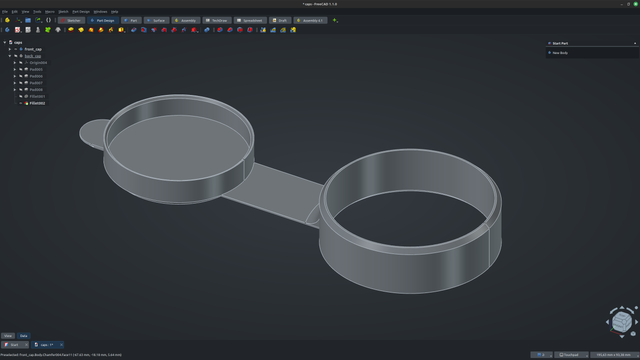Screen dimensions: 640x360
Task: Click the Boolean operation tool icon
Action: click(207, 30)
